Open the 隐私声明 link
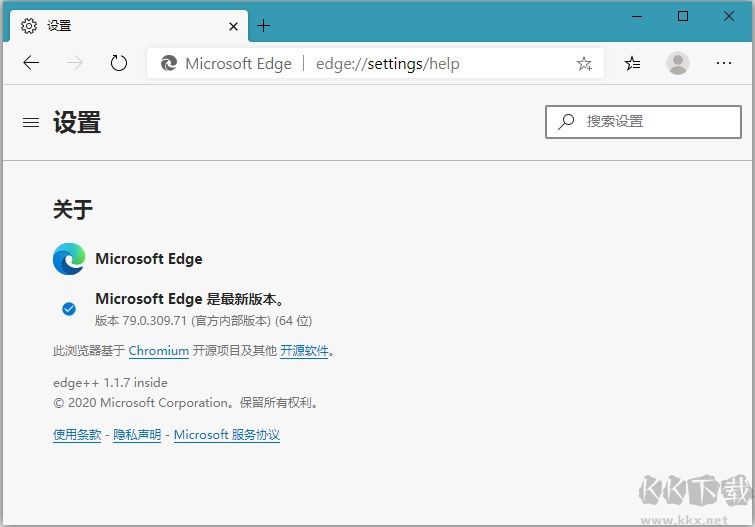 click(x=137, y=435)
